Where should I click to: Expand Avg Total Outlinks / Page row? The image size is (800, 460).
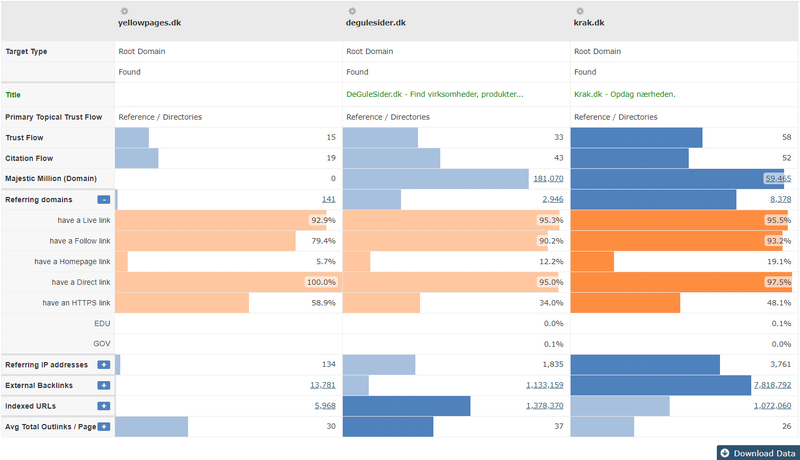104,426
